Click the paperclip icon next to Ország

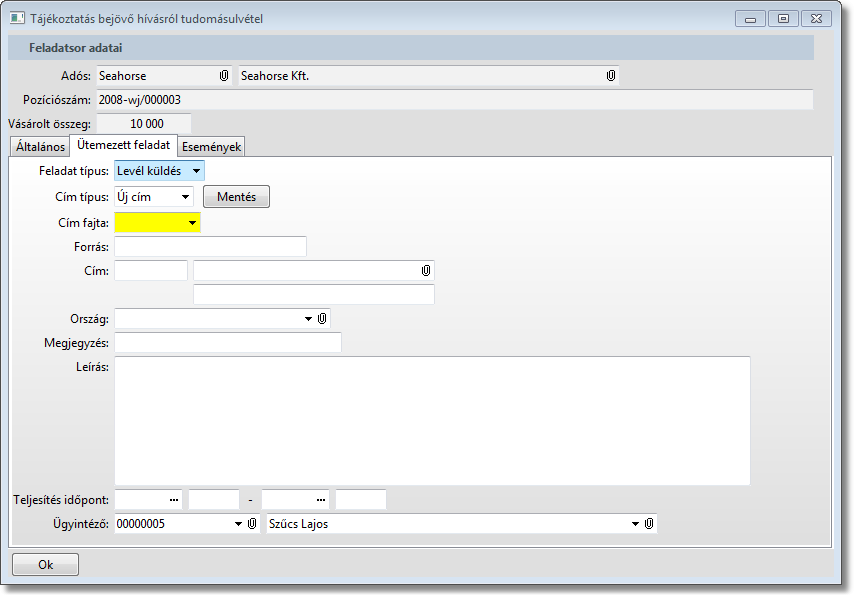pos(322,319)
